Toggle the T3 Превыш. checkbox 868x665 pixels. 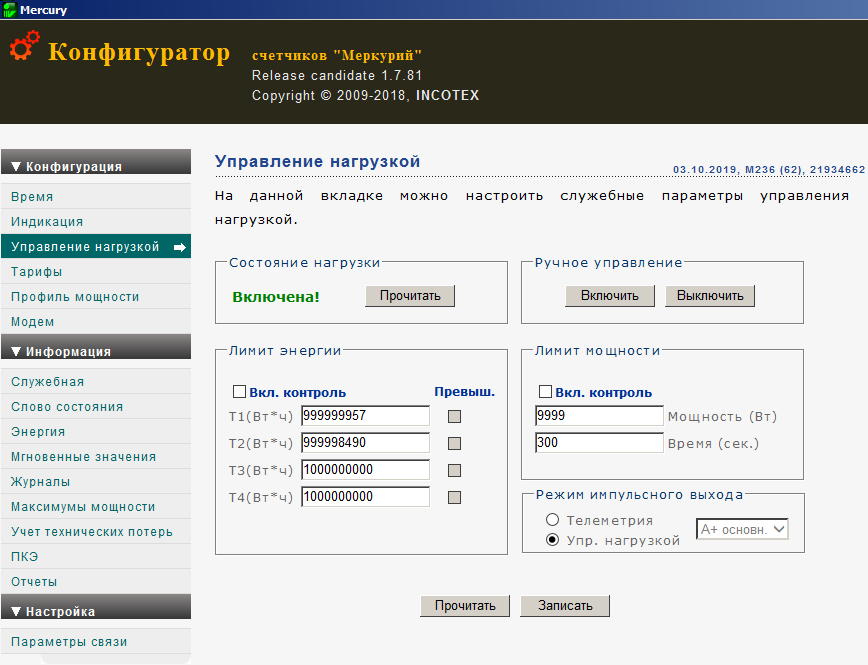coord(454,471)
